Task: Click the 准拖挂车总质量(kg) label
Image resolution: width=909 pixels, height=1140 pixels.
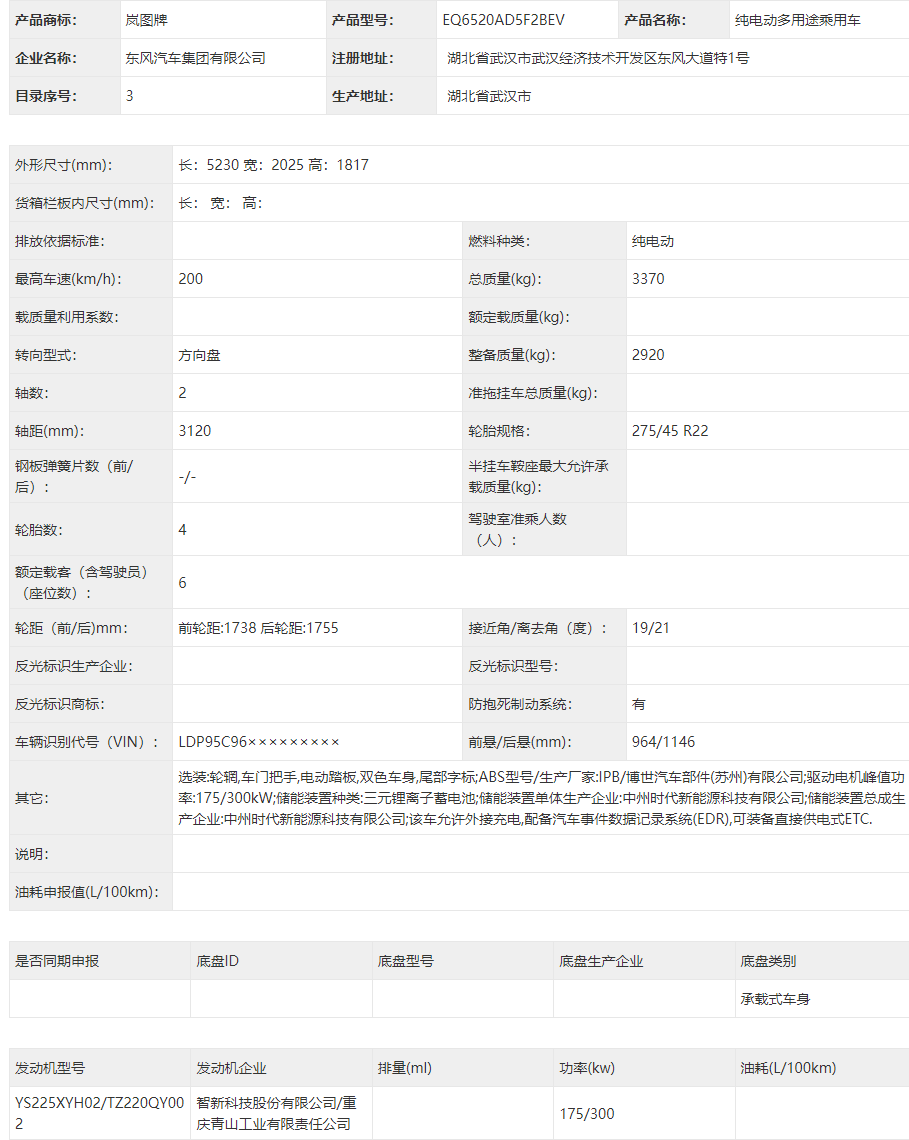Action: [x=533, y=393]
